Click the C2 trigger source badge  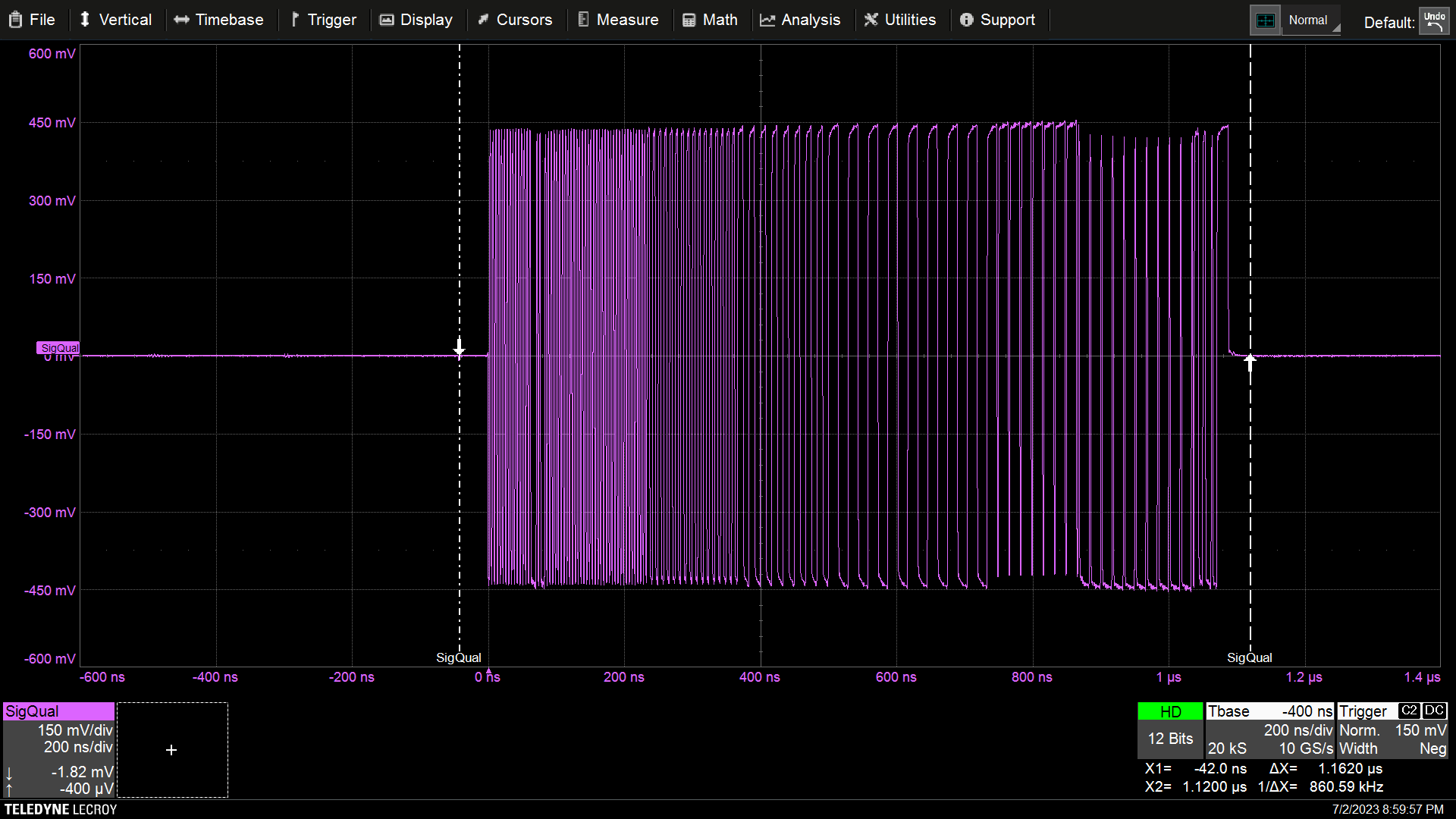point(1409,711)
